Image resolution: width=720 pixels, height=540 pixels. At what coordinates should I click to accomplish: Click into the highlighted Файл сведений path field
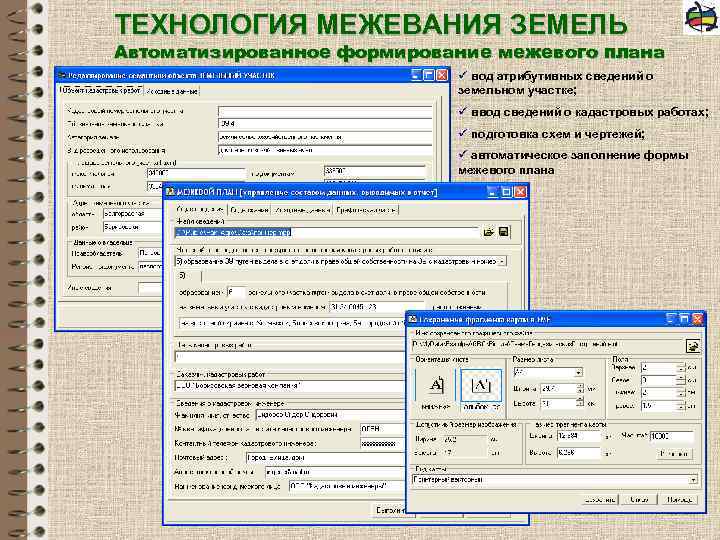tap(326, 232)
